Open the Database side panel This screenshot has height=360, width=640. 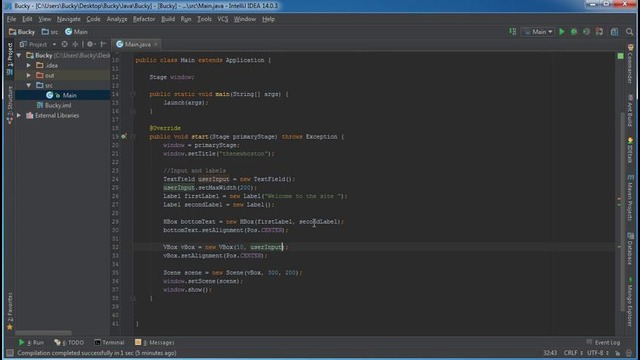pyautogui.click(x=630, y=249)
